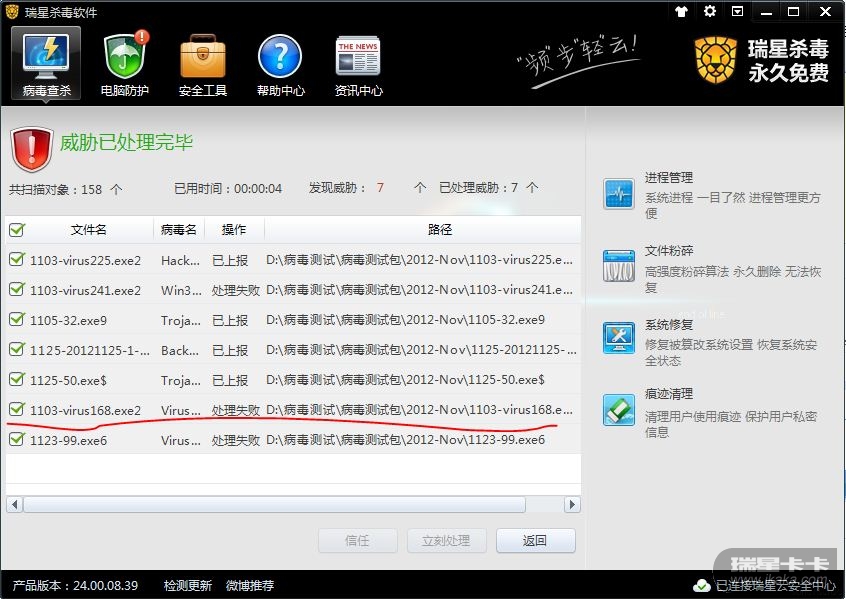Click the 痕迹清理 title text
Image resolution: width=846 pixels, height=599 pixels.
(x=668, y=394)
